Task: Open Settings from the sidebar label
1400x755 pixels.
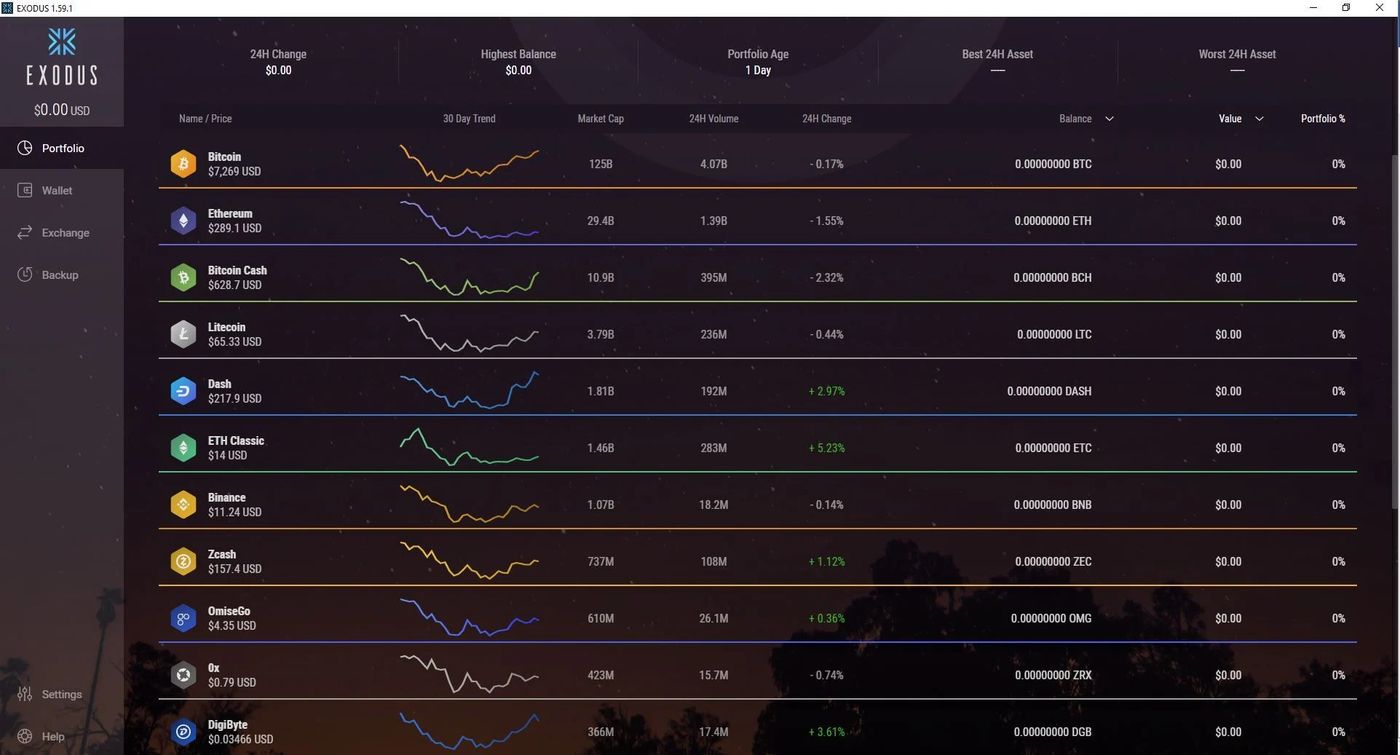Action: [62, 694]
